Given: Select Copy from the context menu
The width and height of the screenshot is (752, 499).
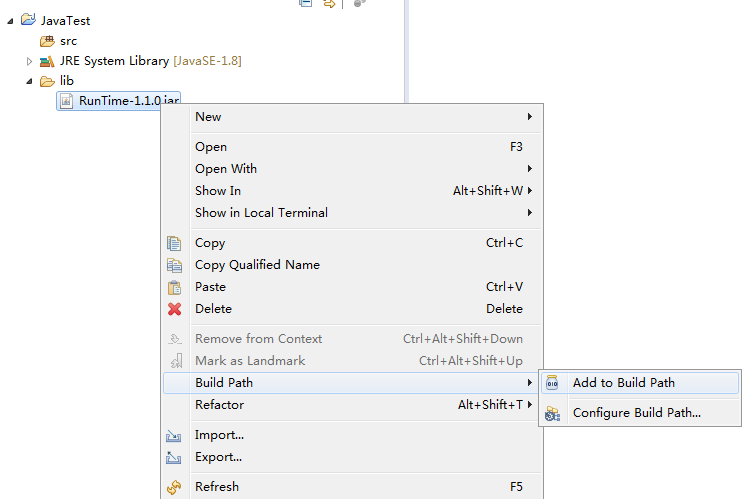Looking at the screenshot, I should pyautogui.click(x=352, y=243).
